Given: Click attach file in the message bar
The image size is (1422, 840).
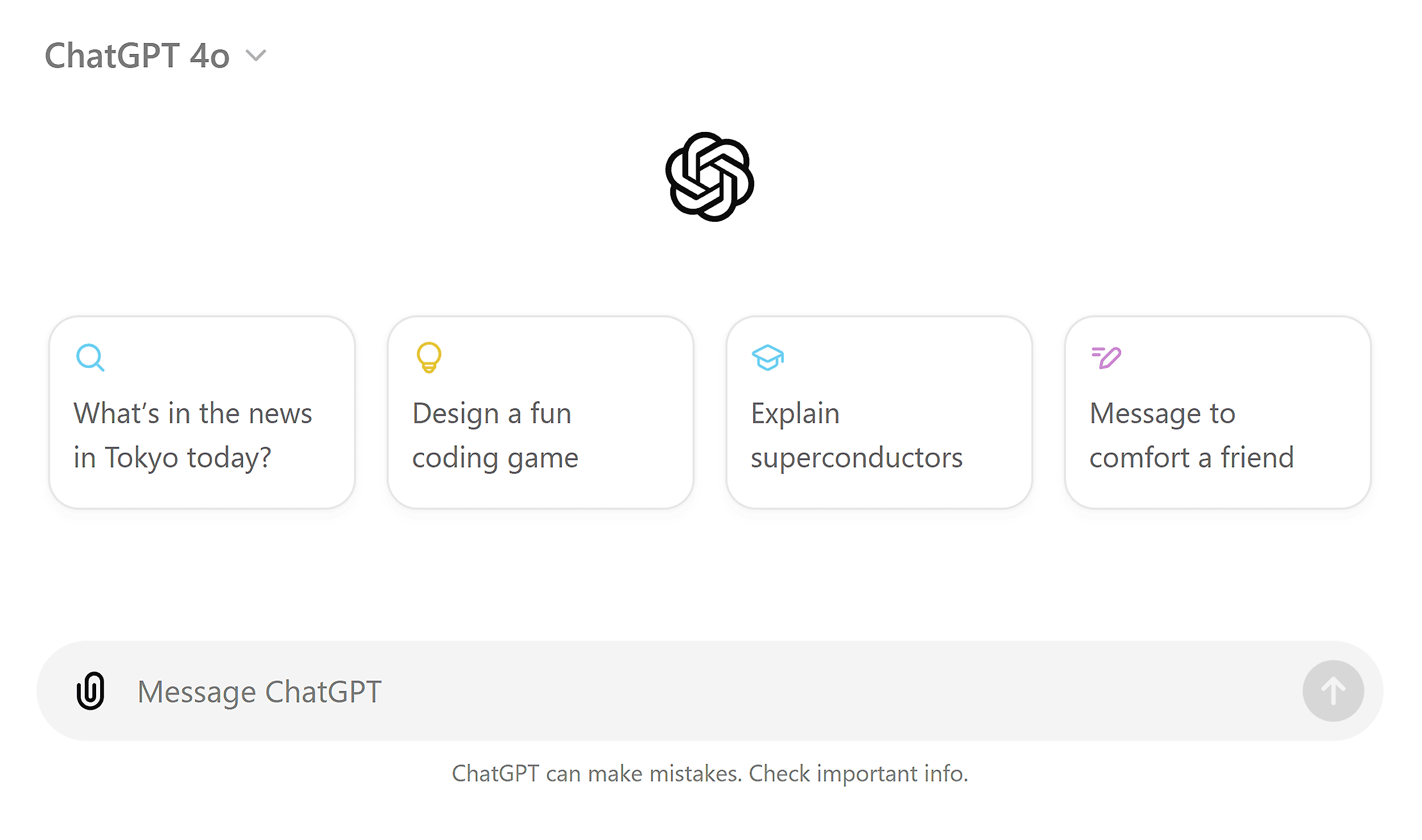Looking at the screenshot, I should pyautogui.click(x=91, y=691).
